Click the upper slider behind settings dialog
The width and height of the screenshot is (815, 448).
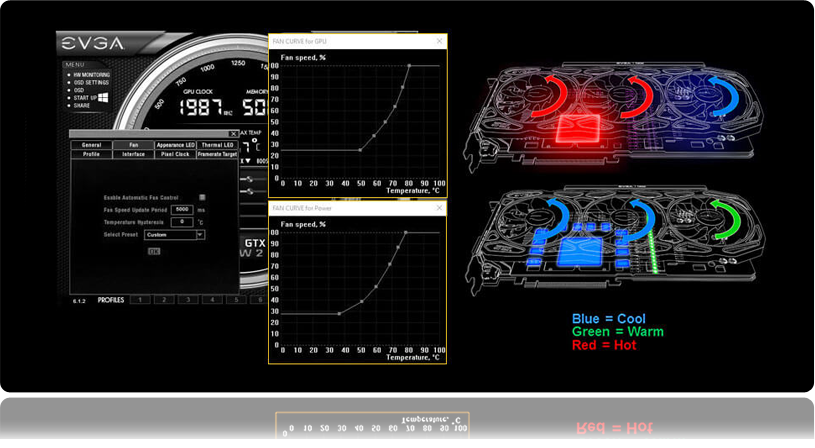249,179
